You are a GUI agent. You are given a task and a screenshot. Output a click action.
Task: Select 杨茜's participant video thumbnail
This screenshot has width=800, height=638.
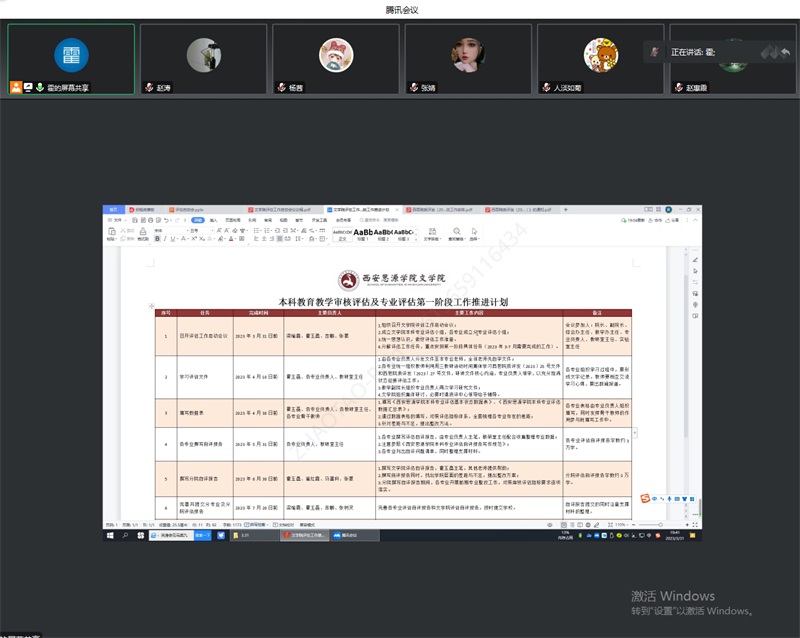(x=335, y=59)
